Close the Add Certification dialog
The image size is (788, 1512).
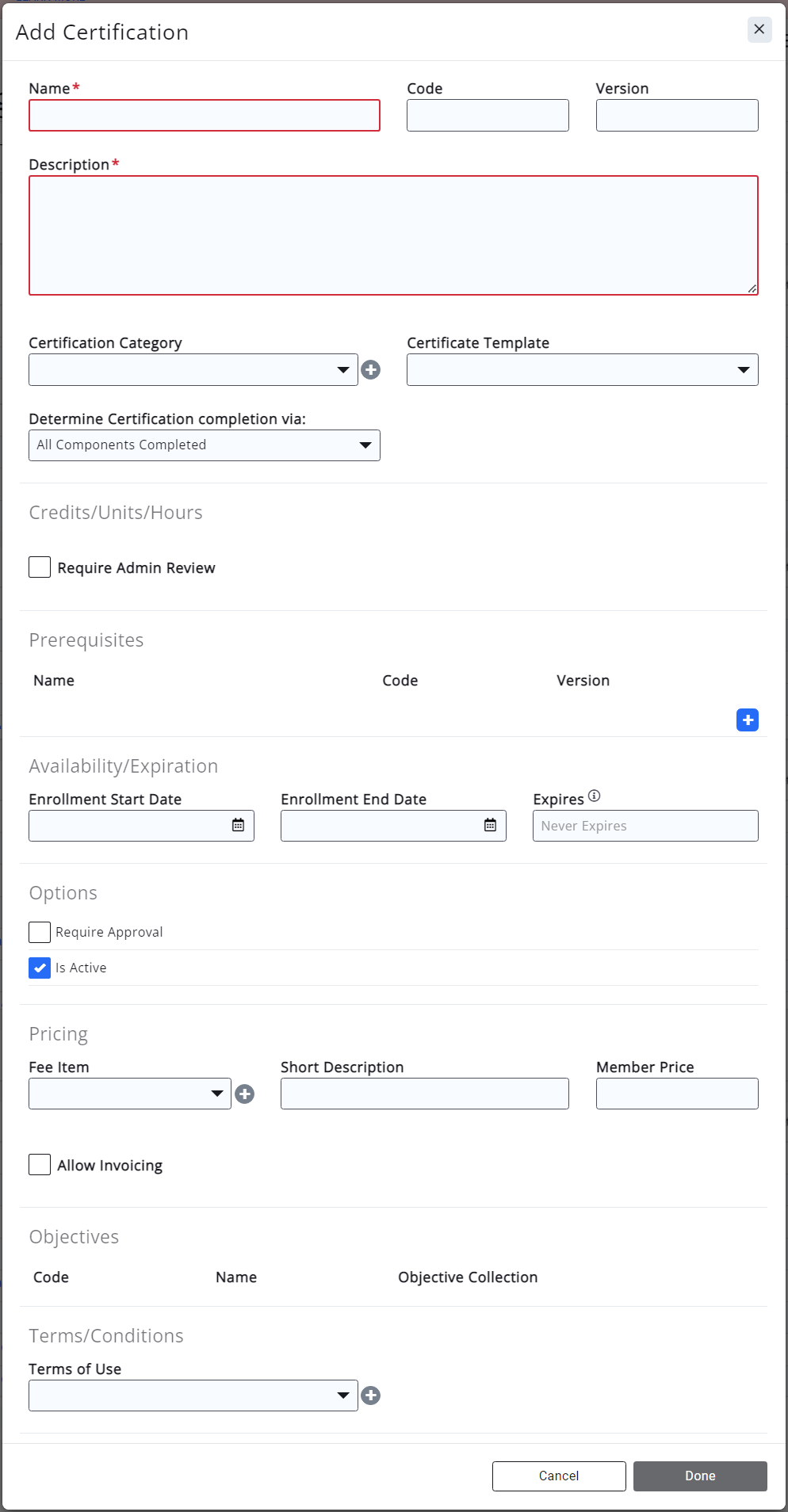pos(759,29)
